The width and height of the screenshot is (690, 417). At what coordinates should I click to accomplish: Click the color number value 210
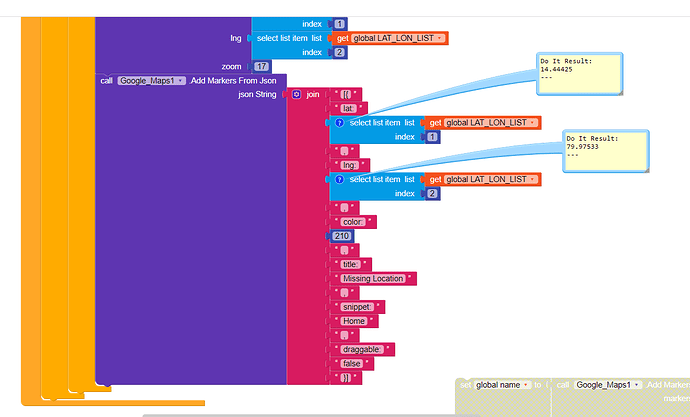[x=341, y=236]
